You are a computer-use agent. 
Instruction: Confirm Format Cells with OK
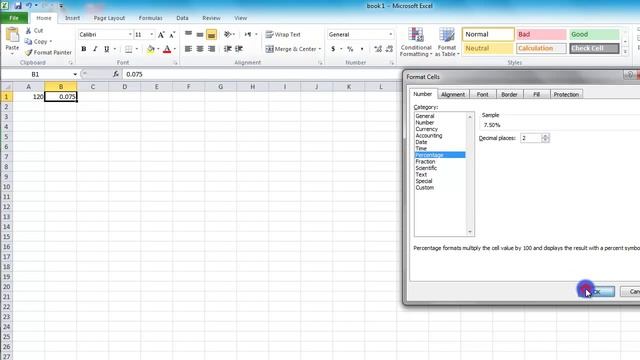(x=596, y=291)
